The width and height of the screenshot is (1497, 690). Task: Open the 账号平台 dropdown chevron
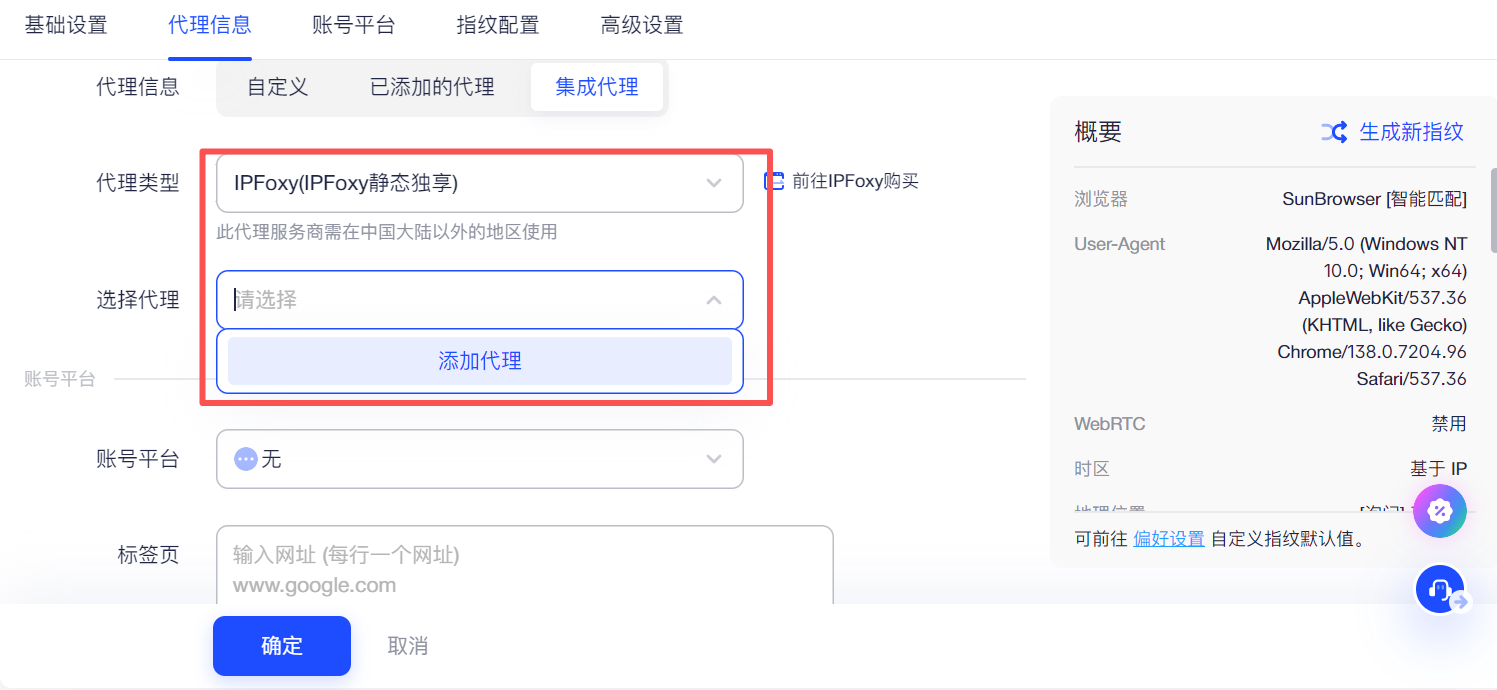pyautogui.click(x=713, y=459)
